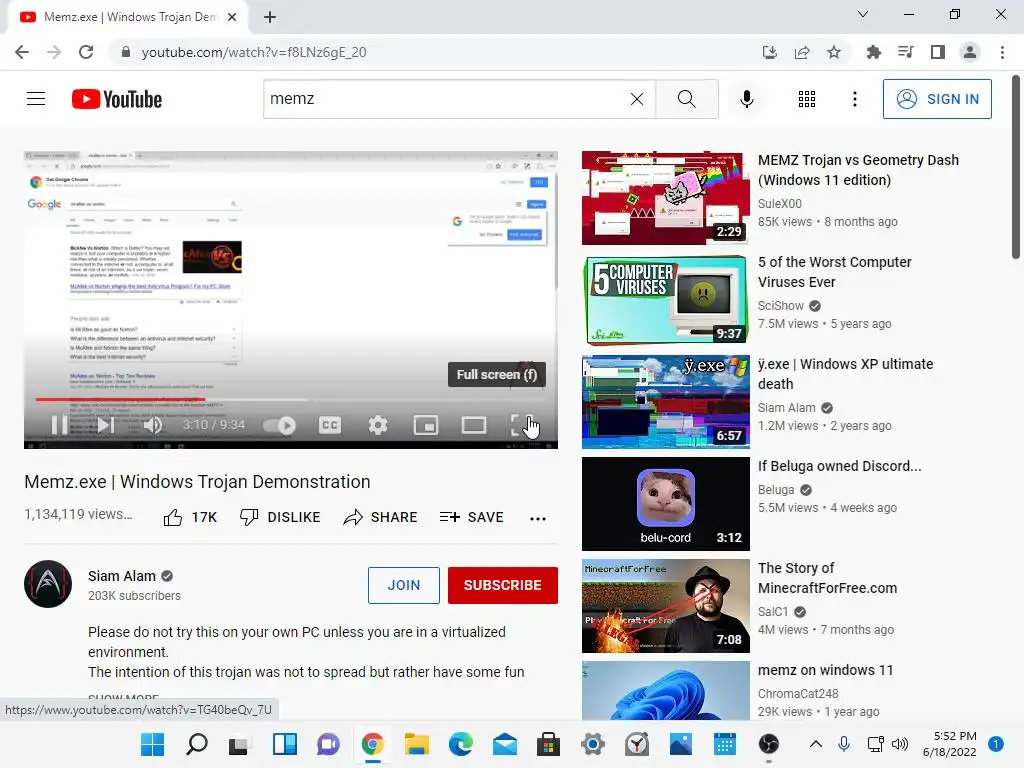This screenshot has width=1024, height=768.
Task: Toggle closed captions CC
Action: coord(330,426)
